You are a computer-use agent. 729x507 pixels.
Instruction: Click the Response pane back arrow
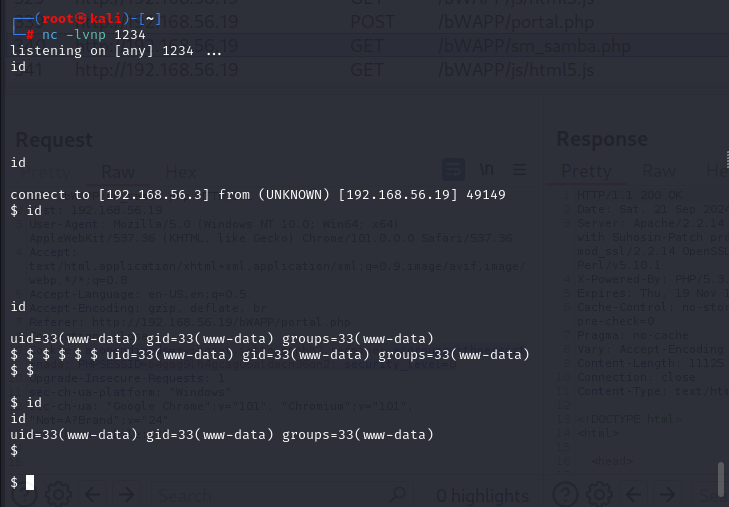[x=634, y=493]
